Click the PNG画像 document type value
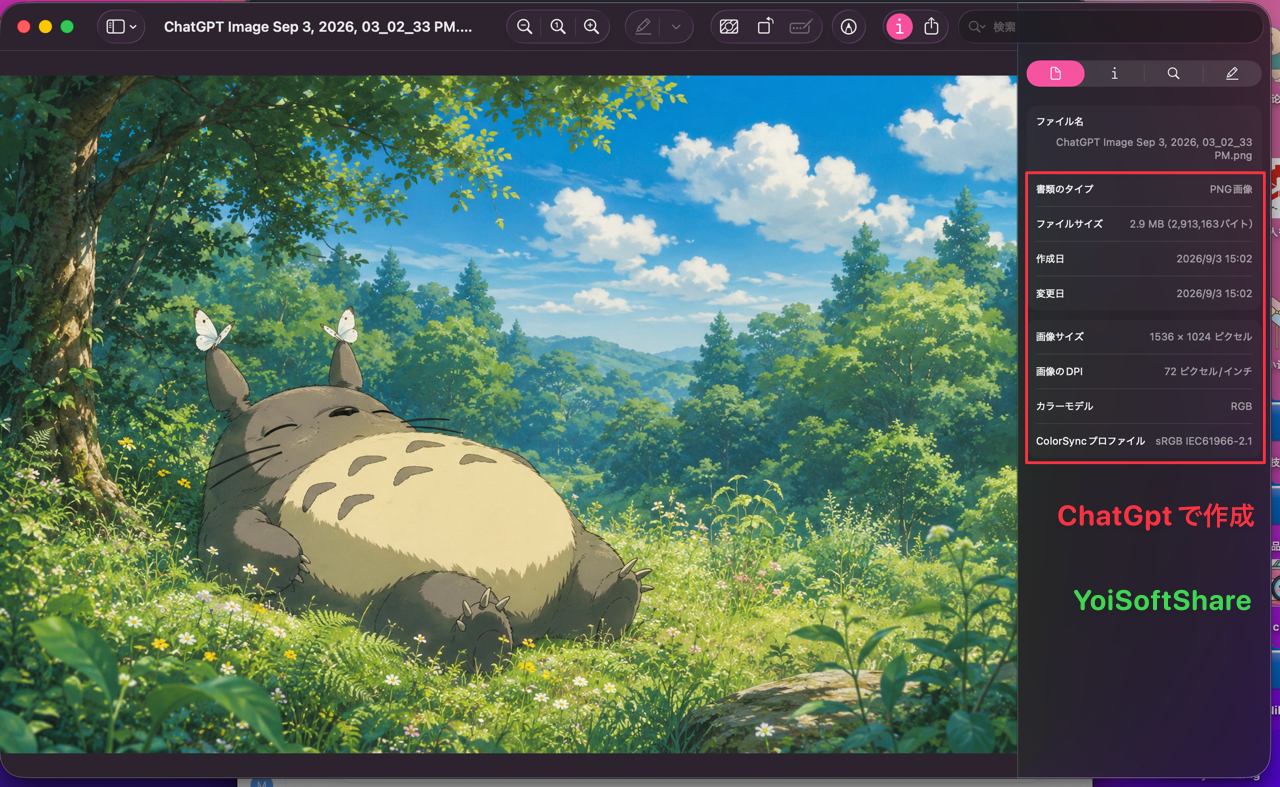Viewport: 1280px width, 787px height. 1231,189
